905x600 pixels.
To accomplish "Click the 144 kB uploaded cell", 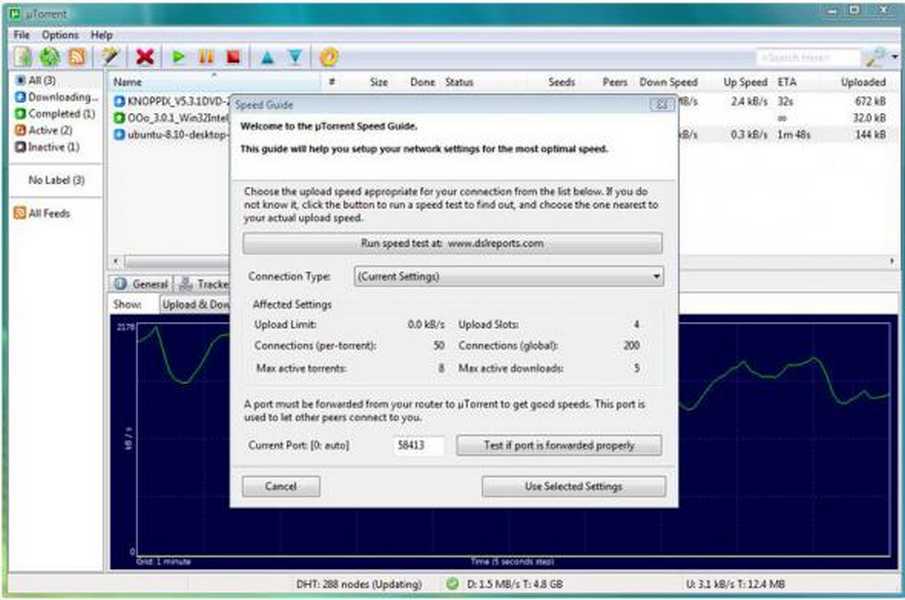I will (x=870, y=134).
